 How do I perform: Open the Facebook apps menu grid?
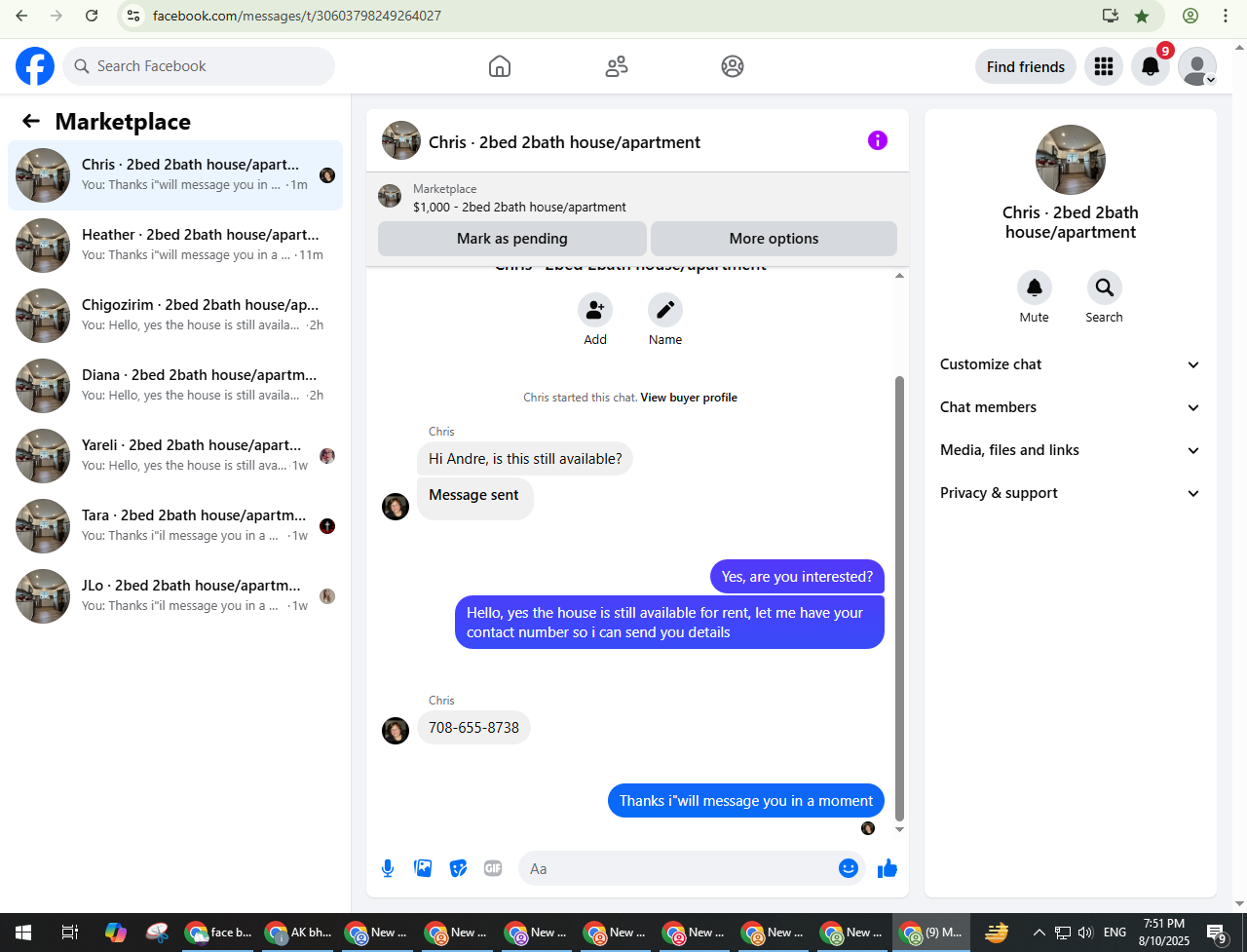[x=1104, y=66]
